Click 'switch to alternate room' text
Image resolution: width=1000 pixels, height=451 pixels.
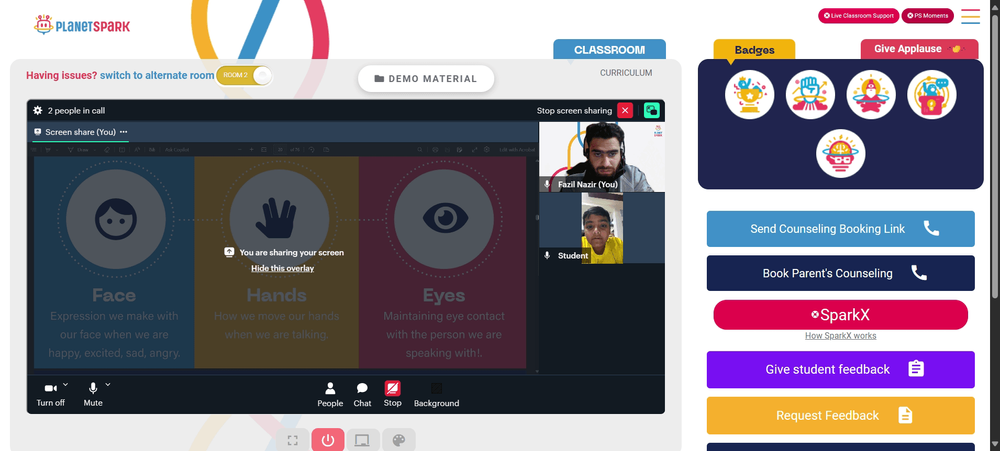157,75
